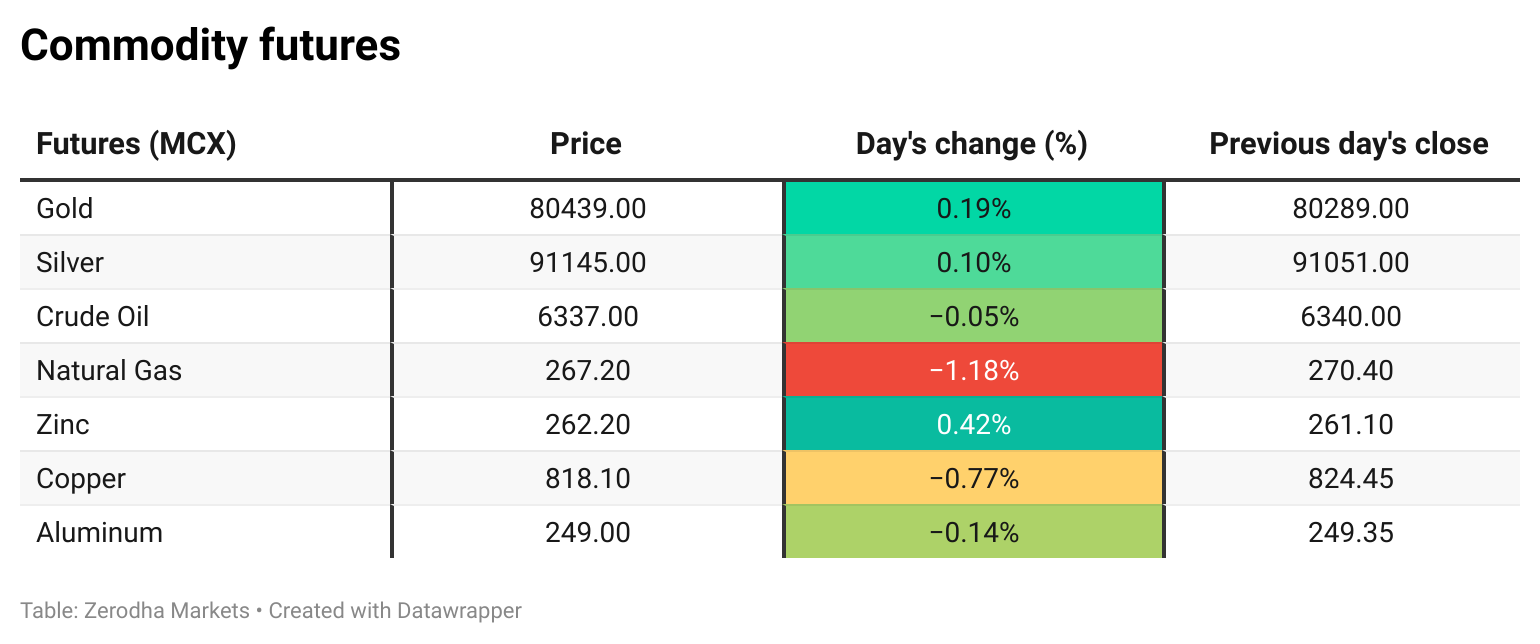Screen dimensions: 1540x644
Task: Click the Crude Oil row label
Action: point(93,316)
